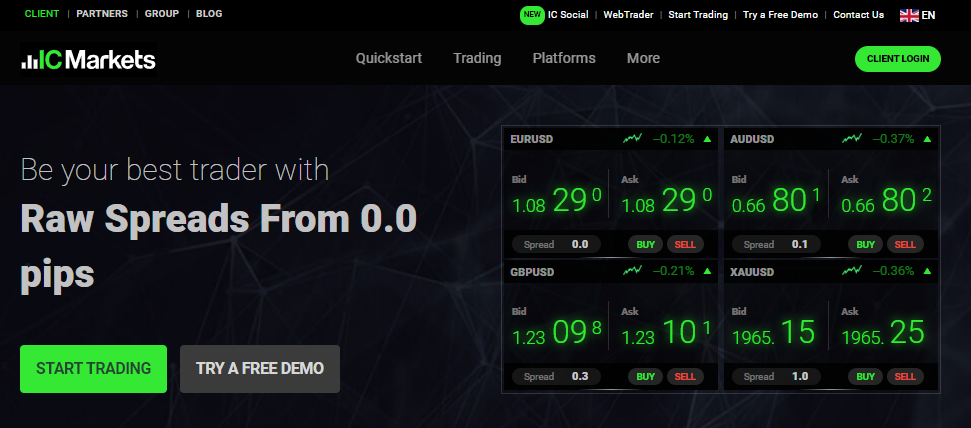Open the Client Login button
The width and height of the screenshot is (971, 428).
[x=898, y=59]
